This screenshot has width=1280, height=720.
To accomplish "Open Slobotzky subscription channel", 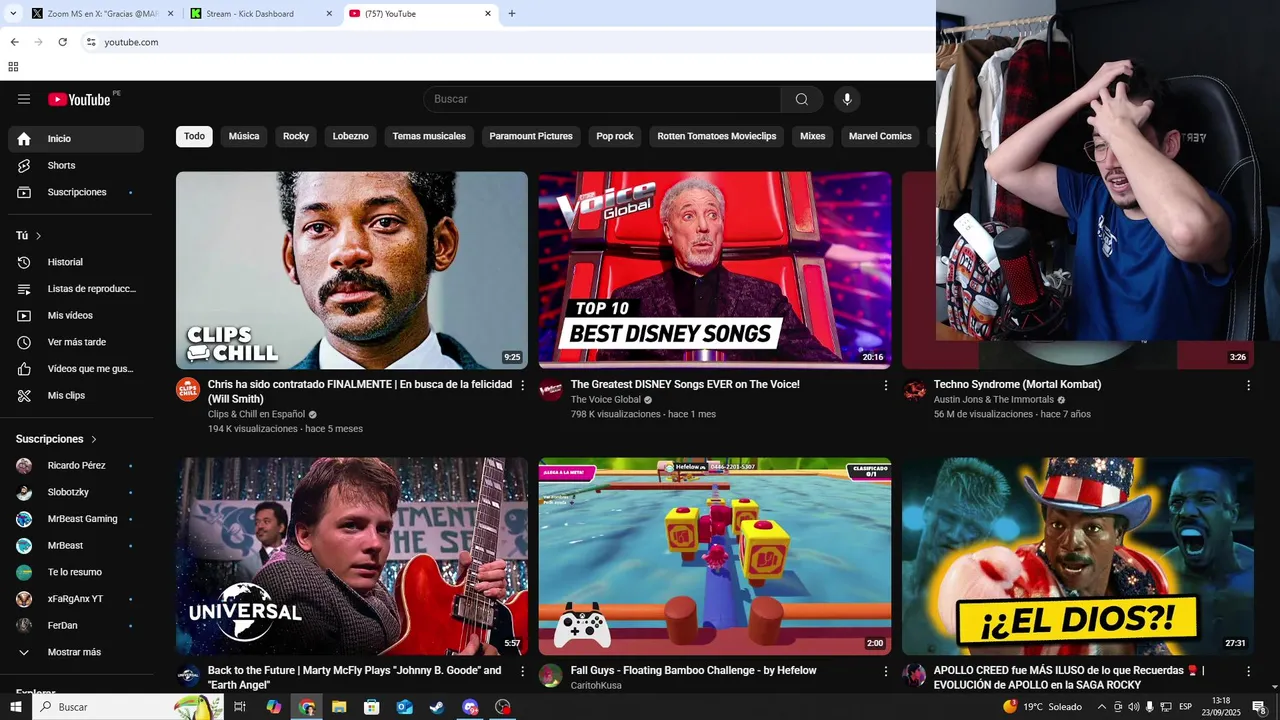I will [76, 492].
